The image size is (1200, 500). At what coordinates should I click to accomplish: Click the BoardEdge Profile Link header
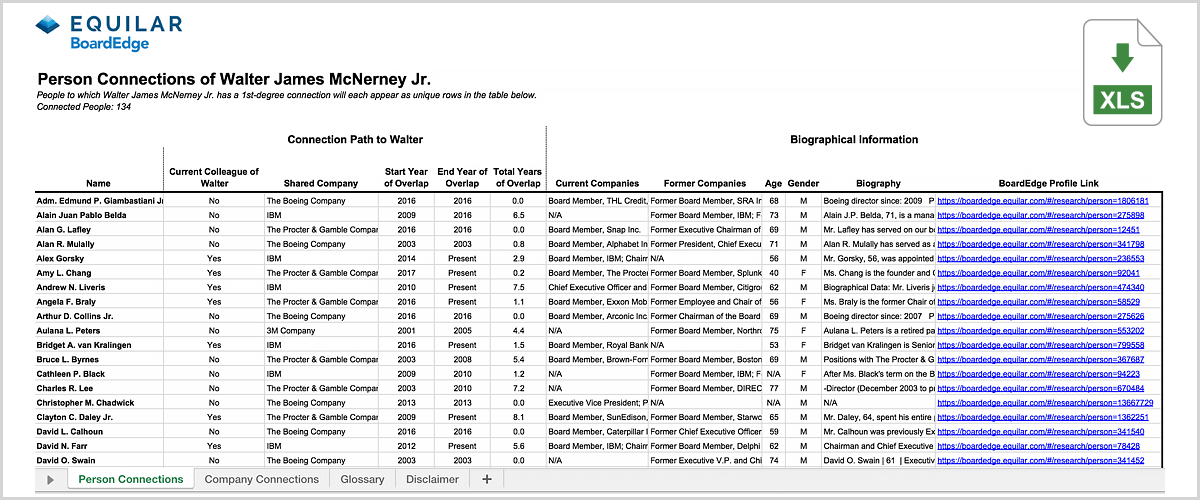(x=1048, y=184)
